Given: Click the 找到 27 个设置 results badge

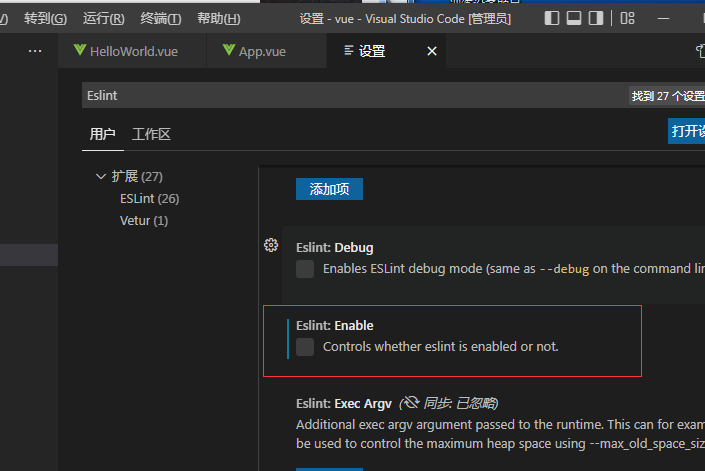Looking at the screenshot, I should [667, 96].
